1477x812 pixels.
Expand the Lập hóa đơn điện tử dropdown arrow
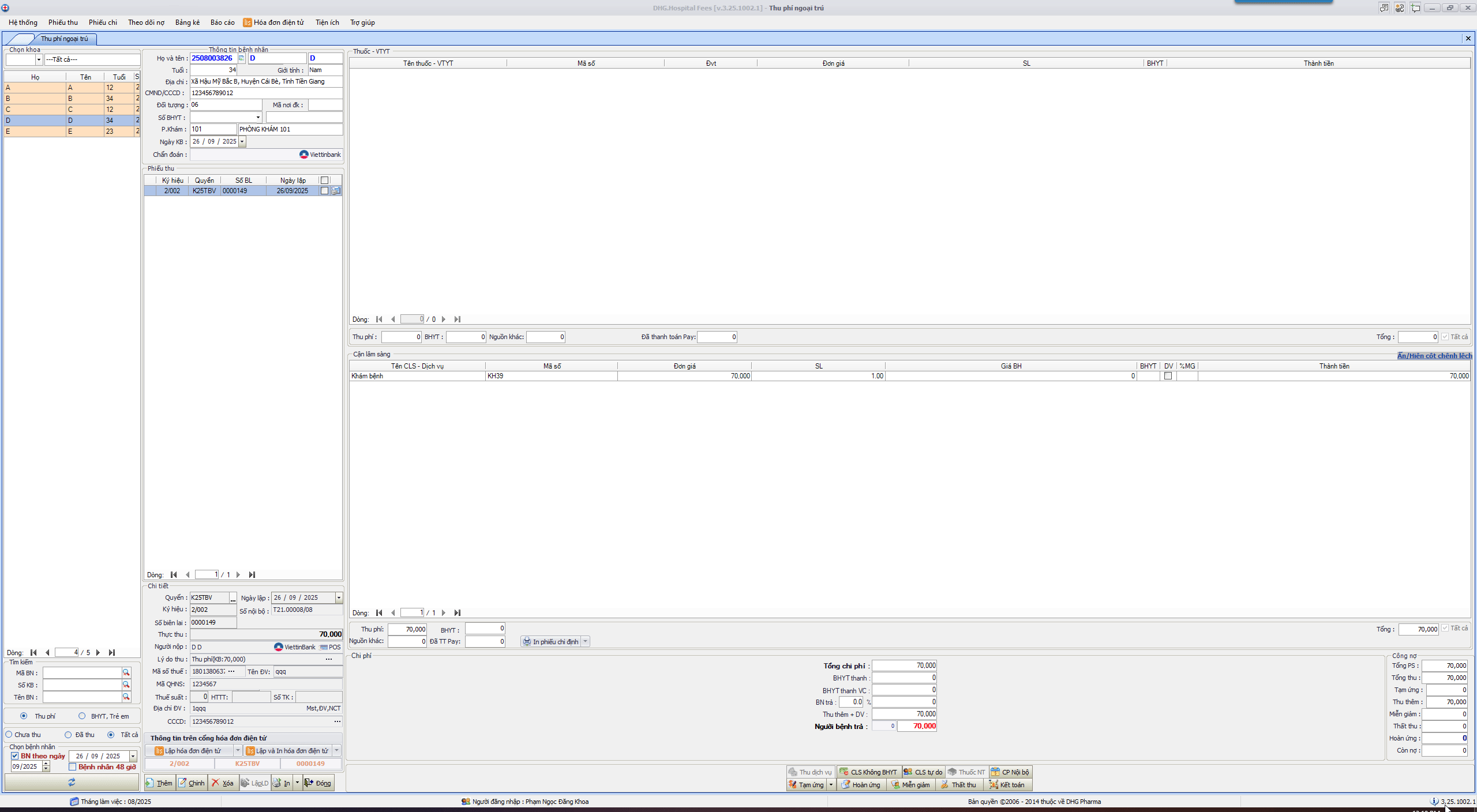[238, 750]
